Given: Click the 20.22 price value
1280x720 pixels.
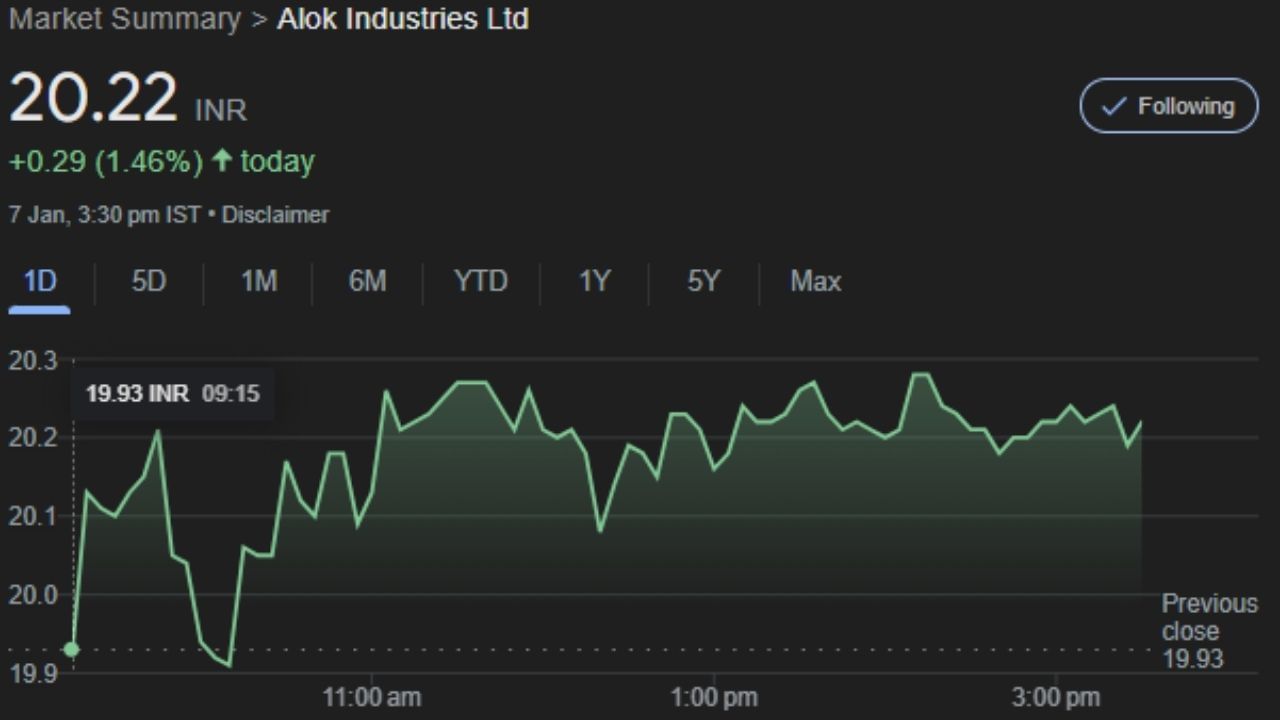Looking at the screenshot, I should [94, 99].
